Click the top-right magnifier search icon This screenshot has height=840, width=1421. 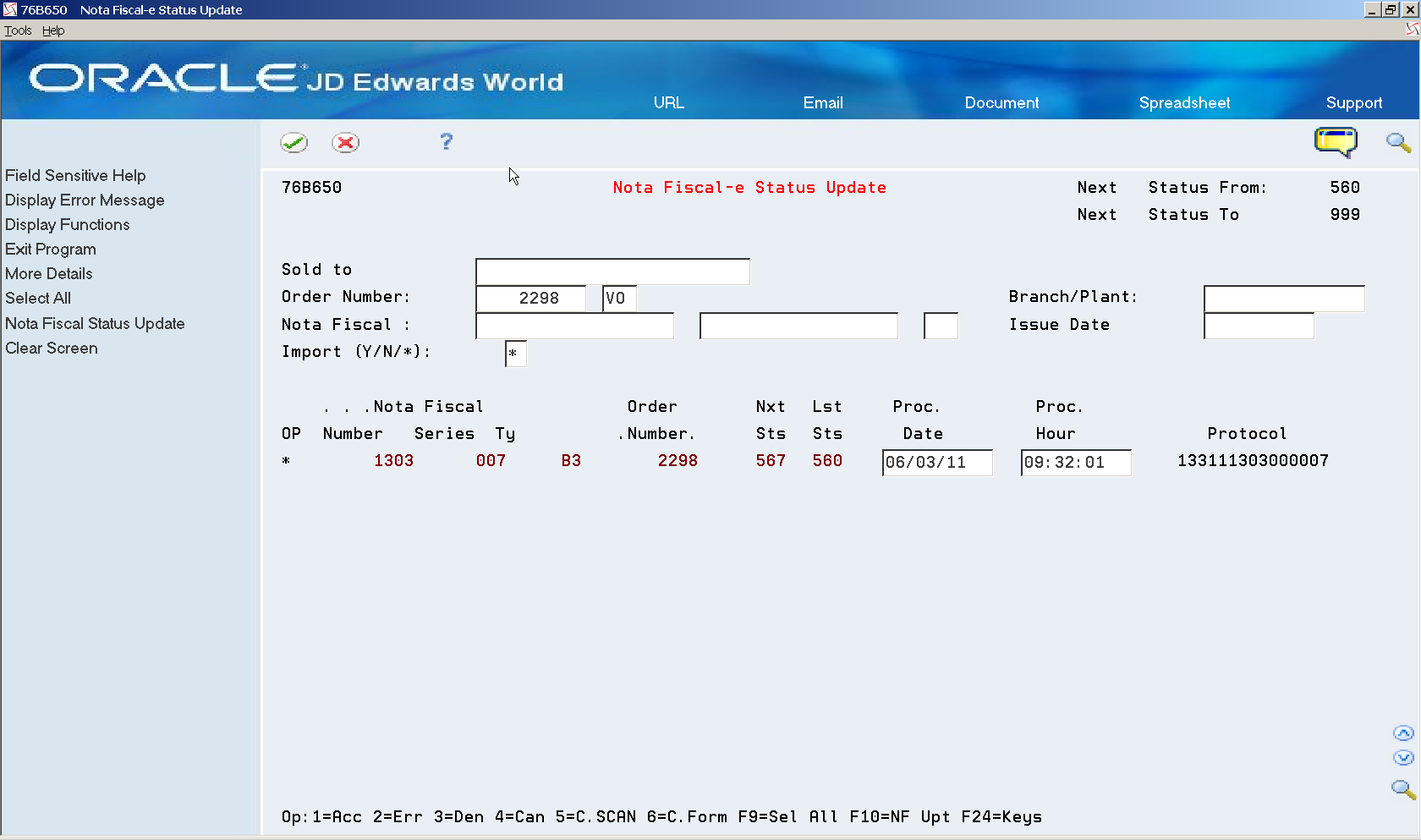click(1398, 142)
